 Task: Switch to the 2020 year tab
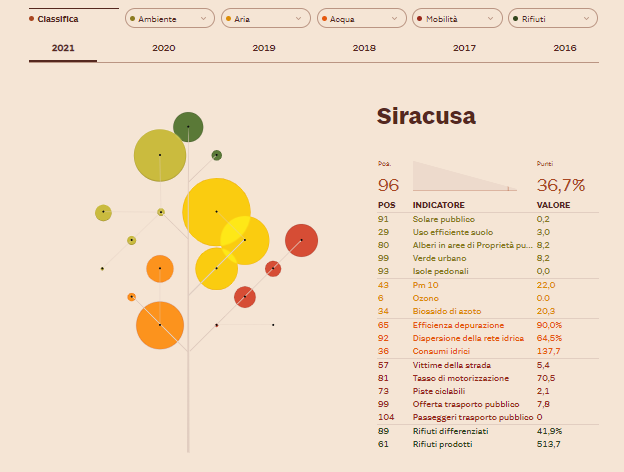pyautogui.click(x=163, y=48)
